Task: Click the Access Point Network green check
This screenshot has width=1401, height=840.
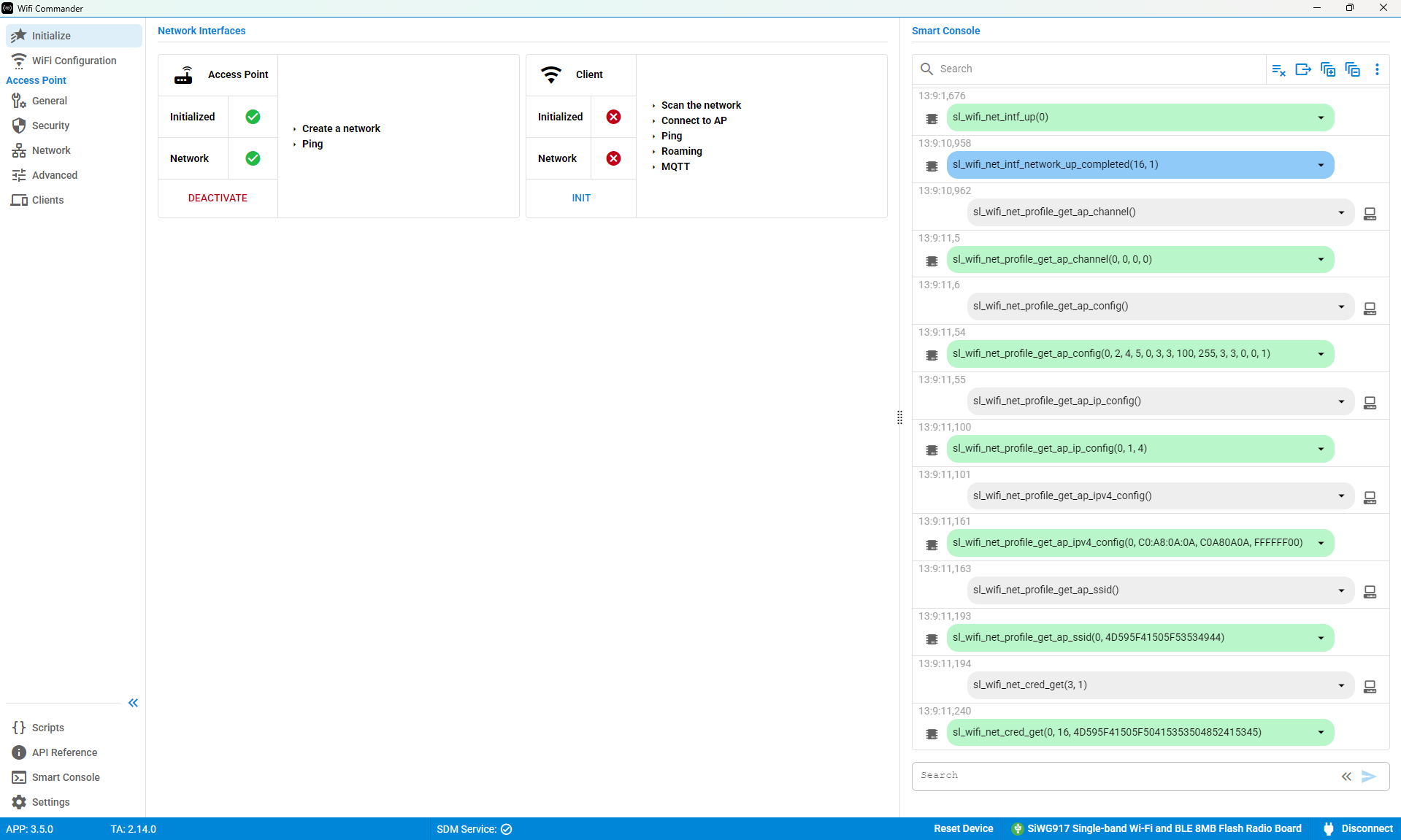Action: 253,158
